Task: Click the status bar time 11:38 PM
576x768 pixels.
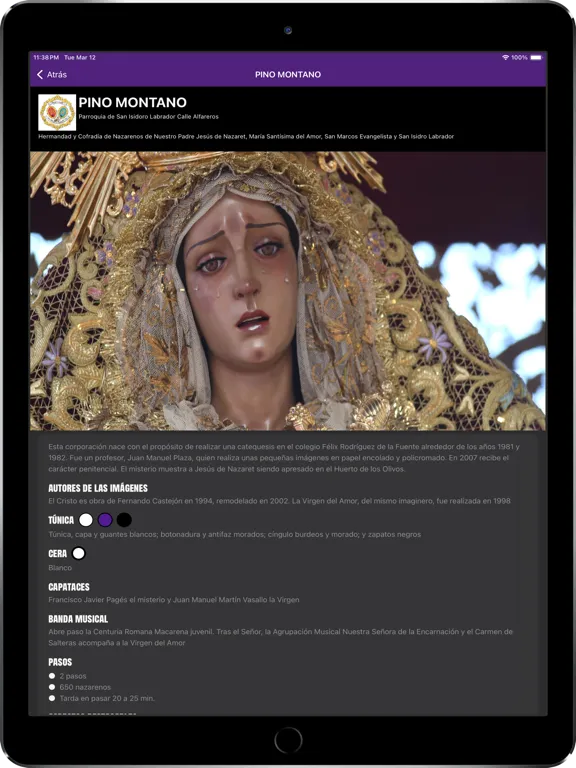Action: (46, 58)
